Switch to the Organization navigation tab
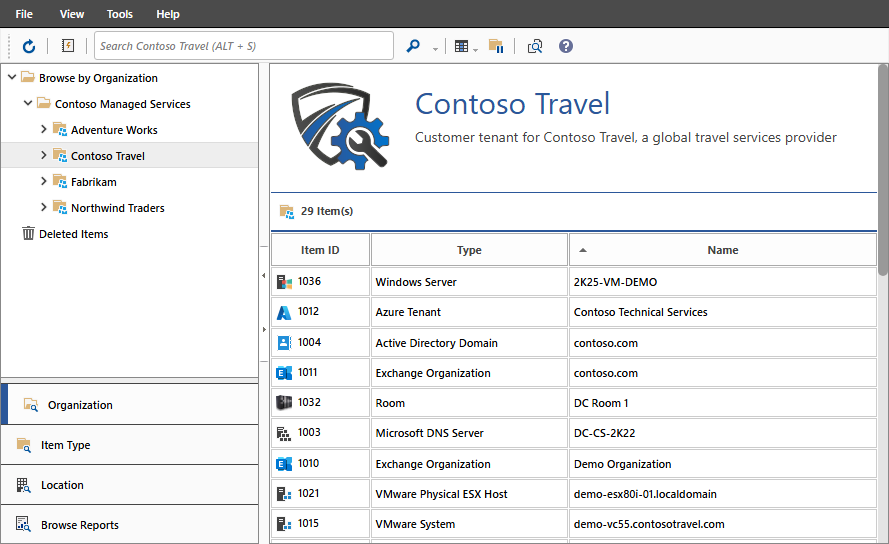 130,404
